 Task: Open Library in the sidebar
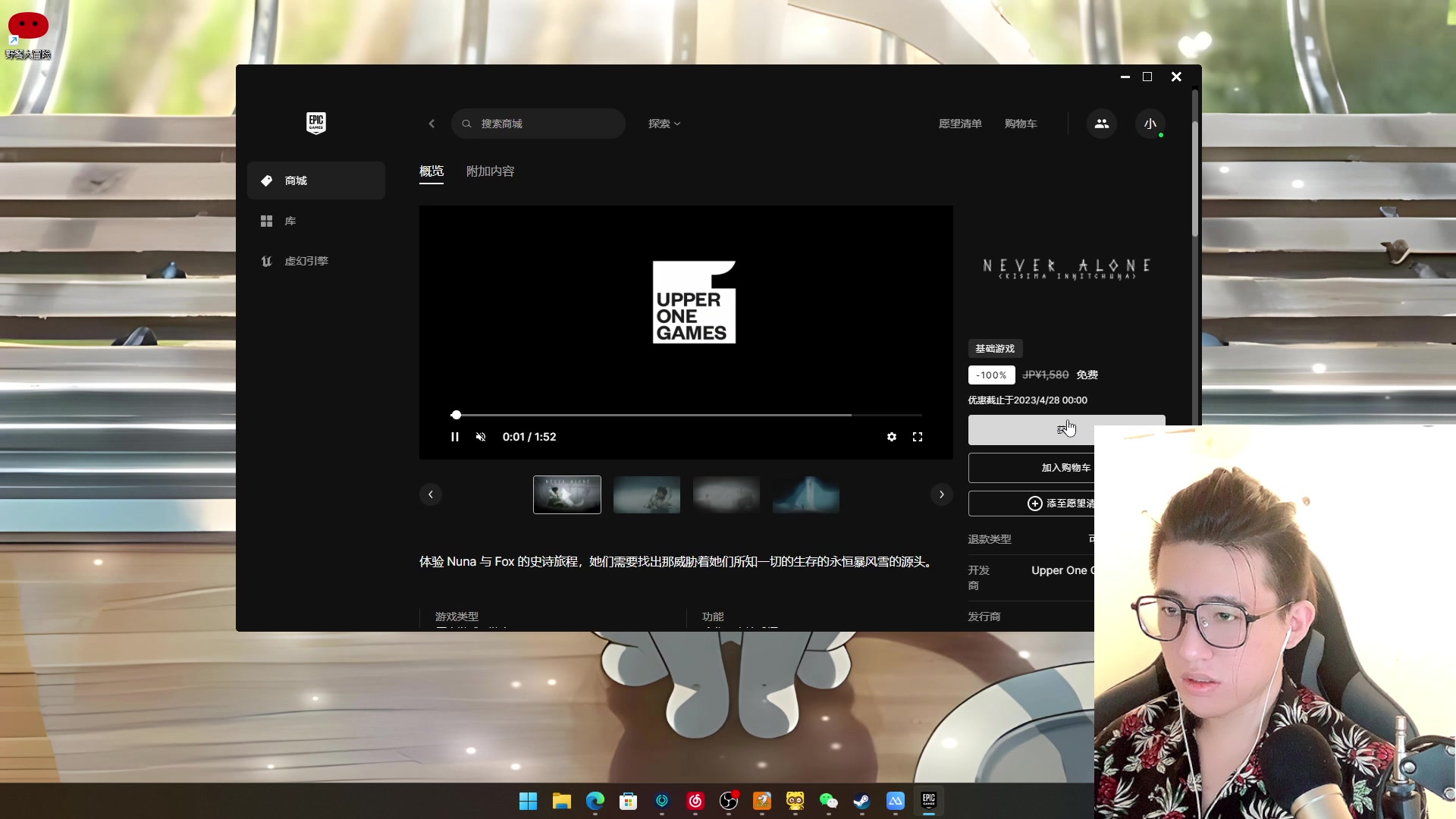[290, 221]
